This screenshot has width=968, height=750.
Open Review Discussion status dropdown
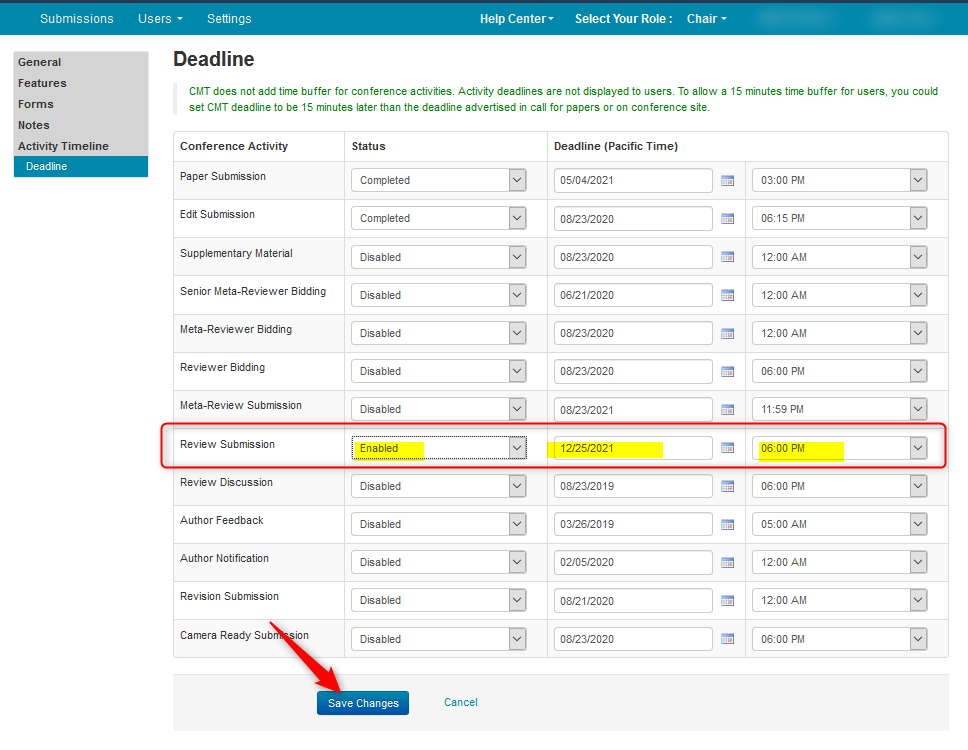(x=439, y=486)
